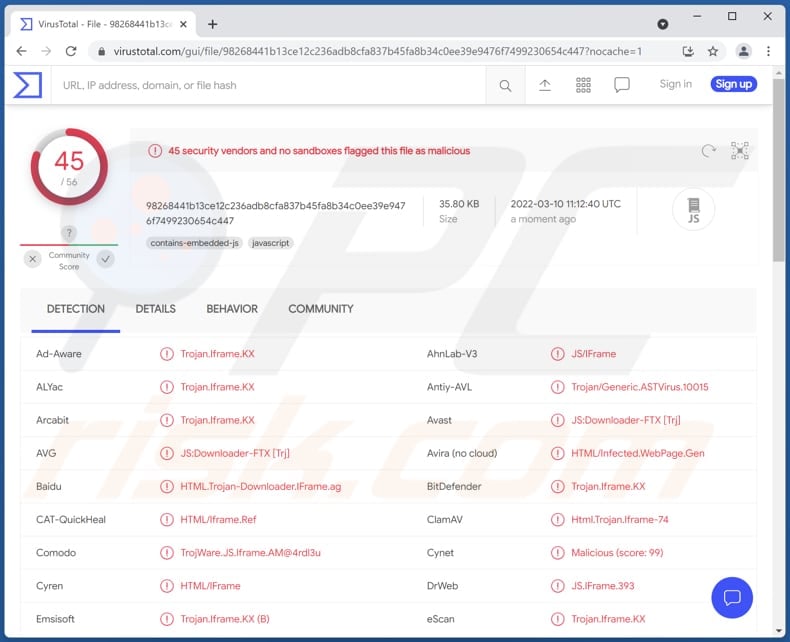
Task: Click Cynet result Malicious (score: 99)
Action: click(x=617, y=553)
